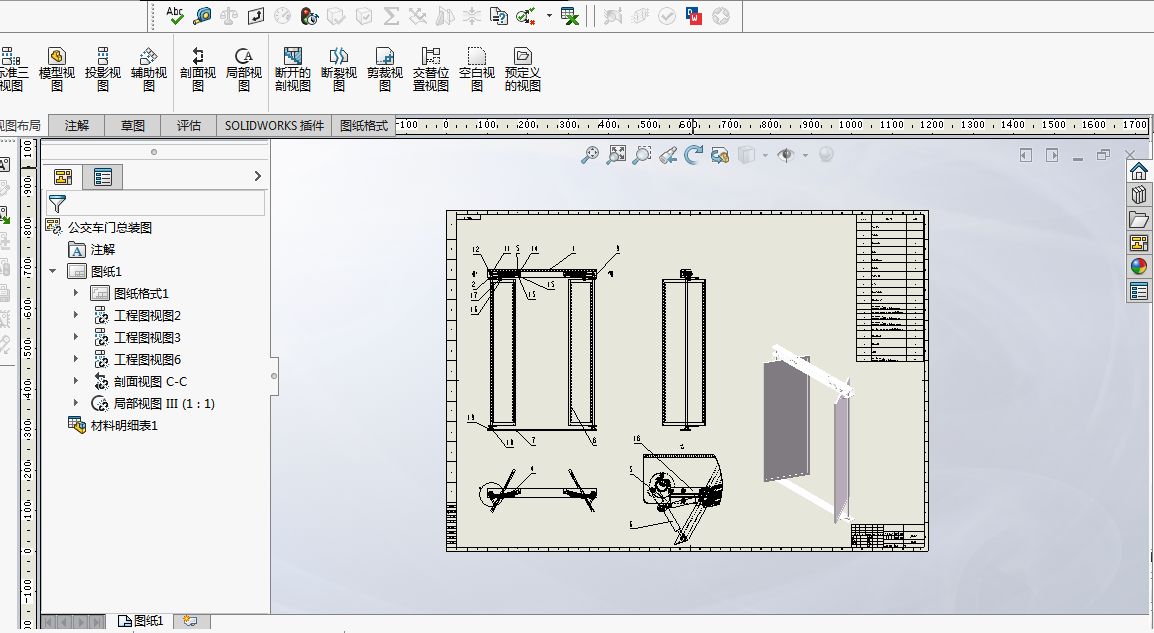Viewport: 1154px width, 633px height.
Task: Select the 图纸1 sheet tab at bottom
Action: 141,621
